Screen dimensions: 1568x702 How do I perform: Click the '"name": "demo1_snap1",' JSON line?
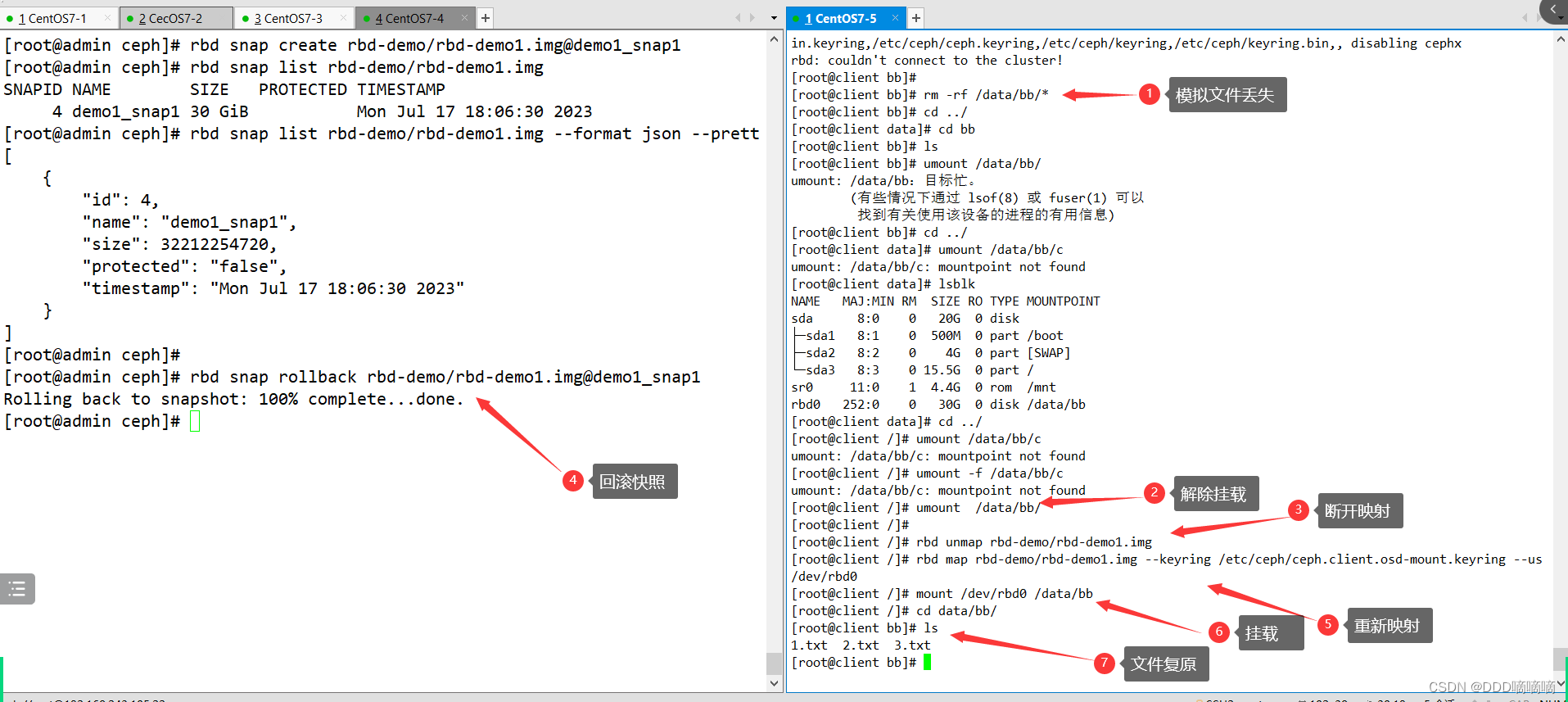(189, 222)
